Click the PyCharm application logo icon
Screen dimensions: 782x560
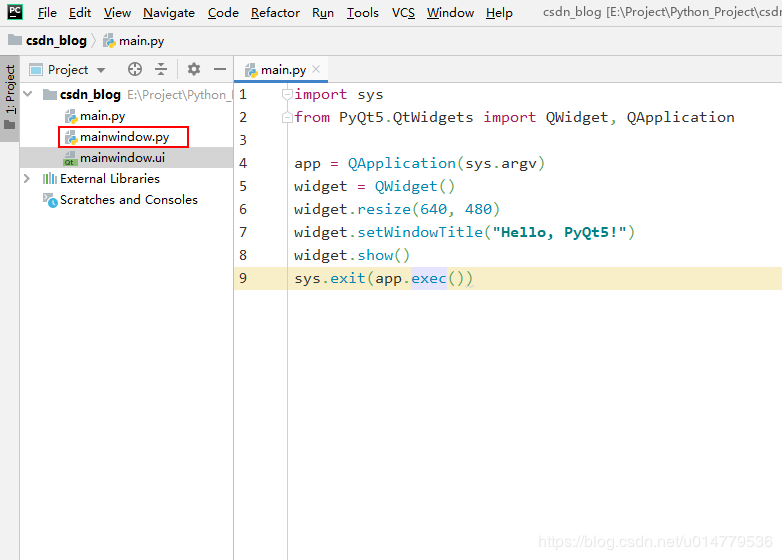(15, 11)
